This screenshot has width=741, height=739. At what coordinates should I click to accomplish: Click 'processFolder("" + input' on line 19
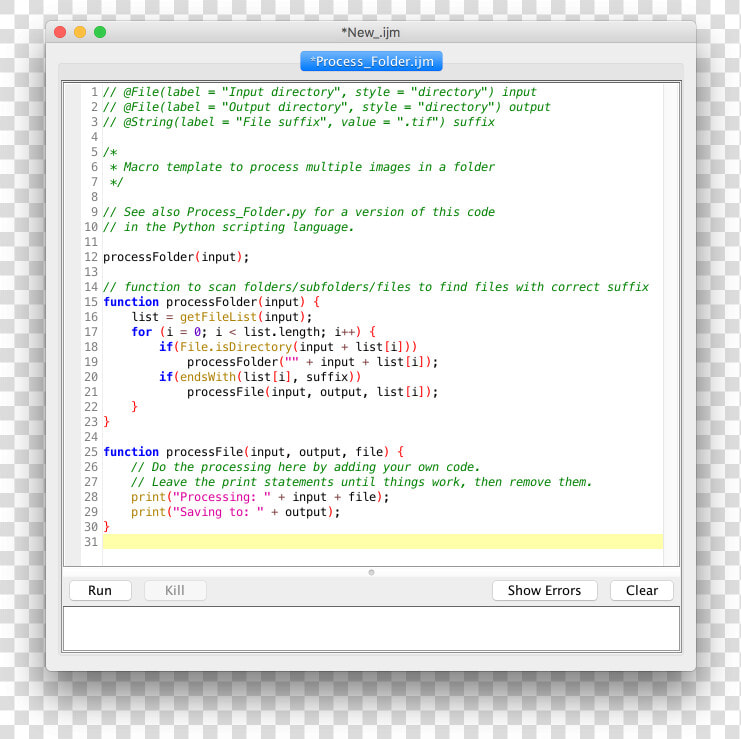(x=271, y=362)
